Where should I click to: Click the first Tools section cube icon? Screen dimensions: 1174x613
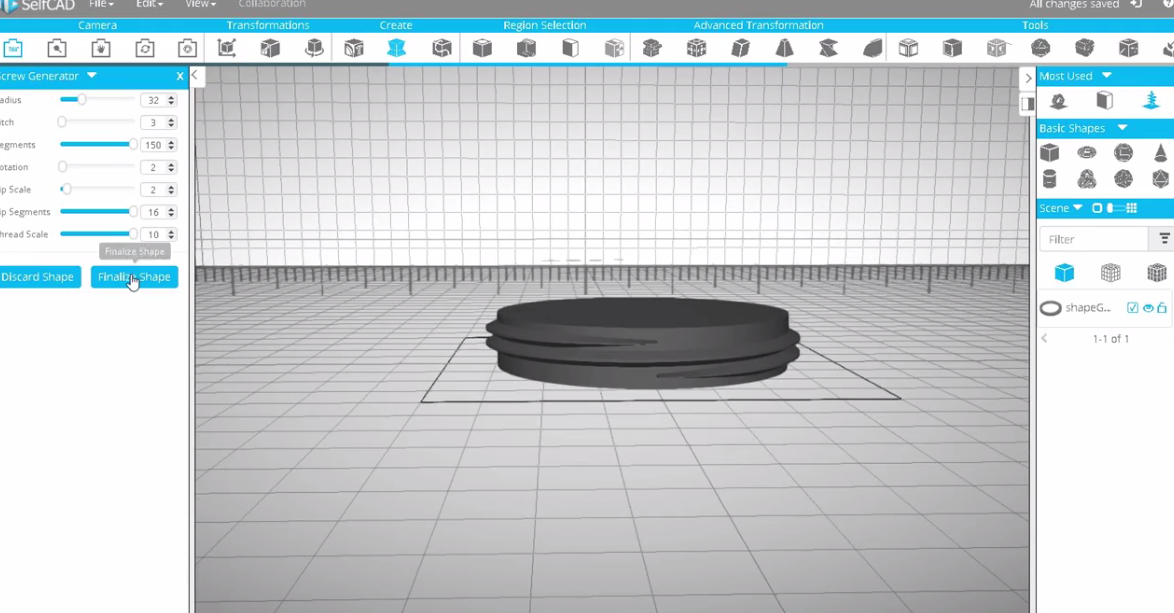(908, 49)
